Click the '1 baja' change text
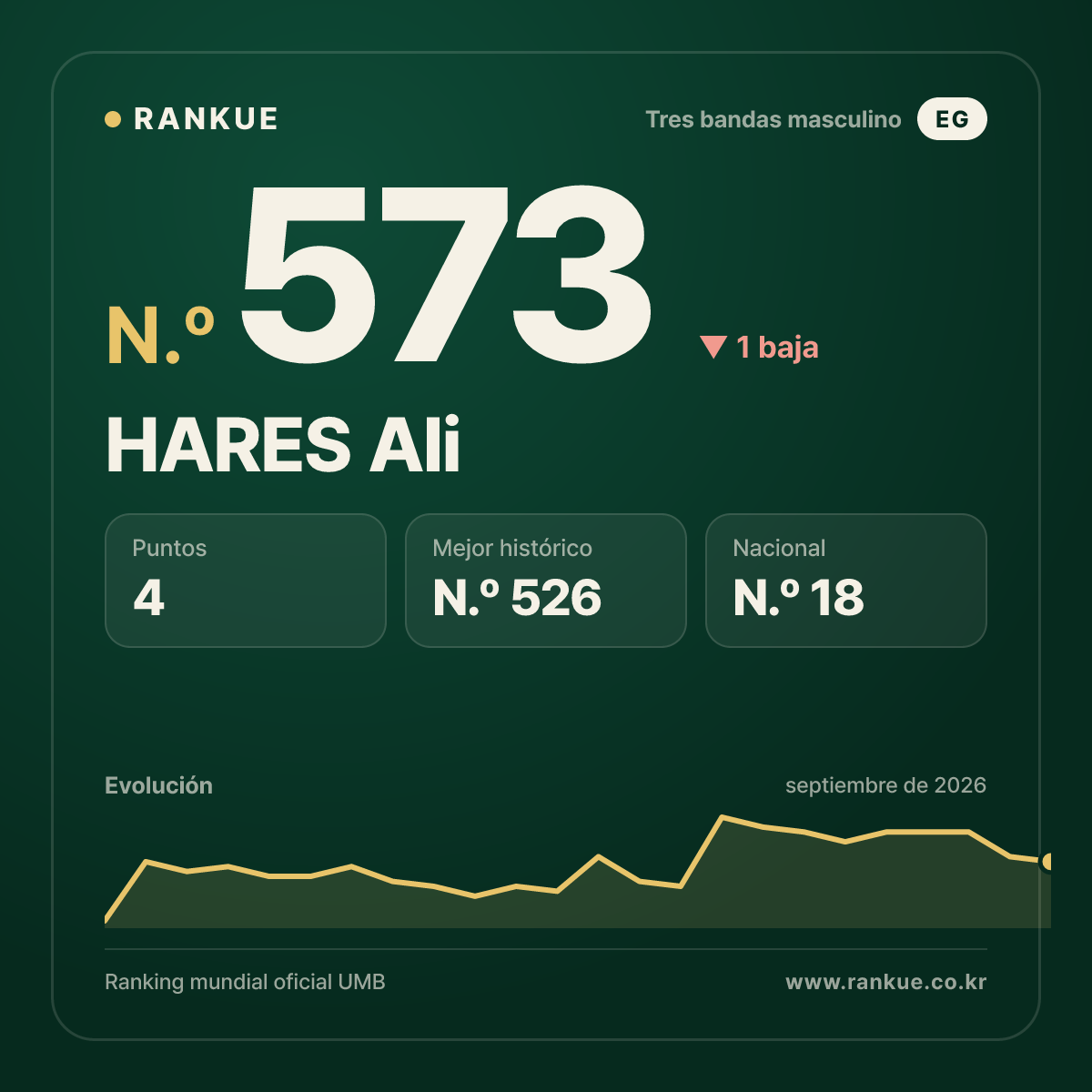The width and height of the screenshot is (1092, 1092). (777, 347)
